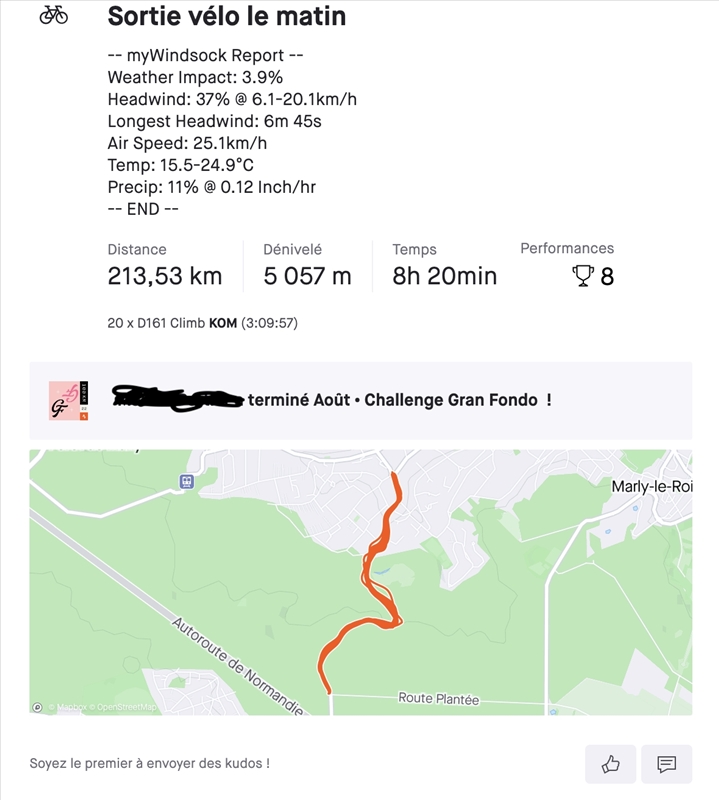
Task: Click the bicycle activity type icon
Action: tap(54, 16)
